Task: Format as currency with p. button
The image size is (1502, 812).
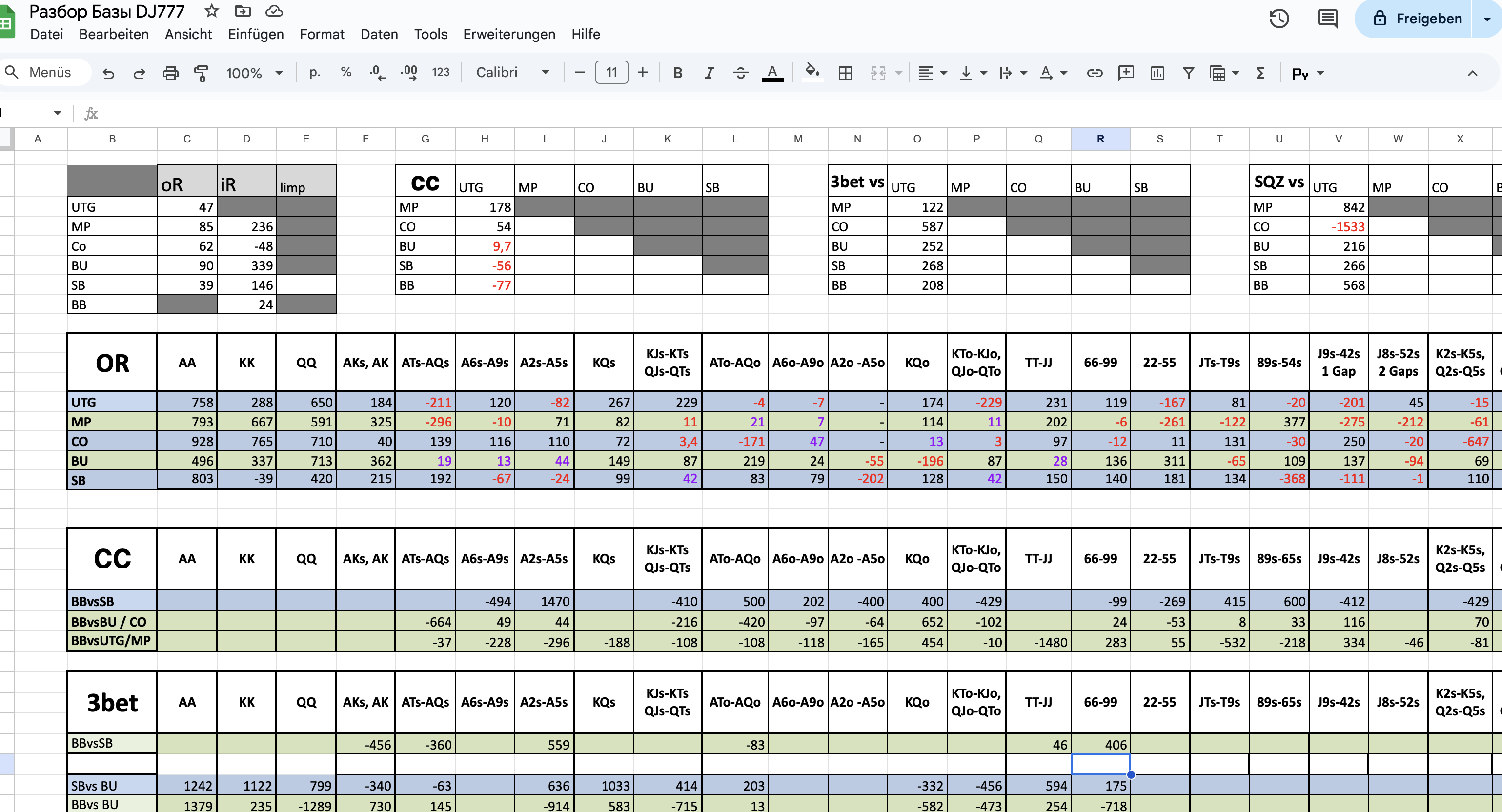Action: click(315, 72)
